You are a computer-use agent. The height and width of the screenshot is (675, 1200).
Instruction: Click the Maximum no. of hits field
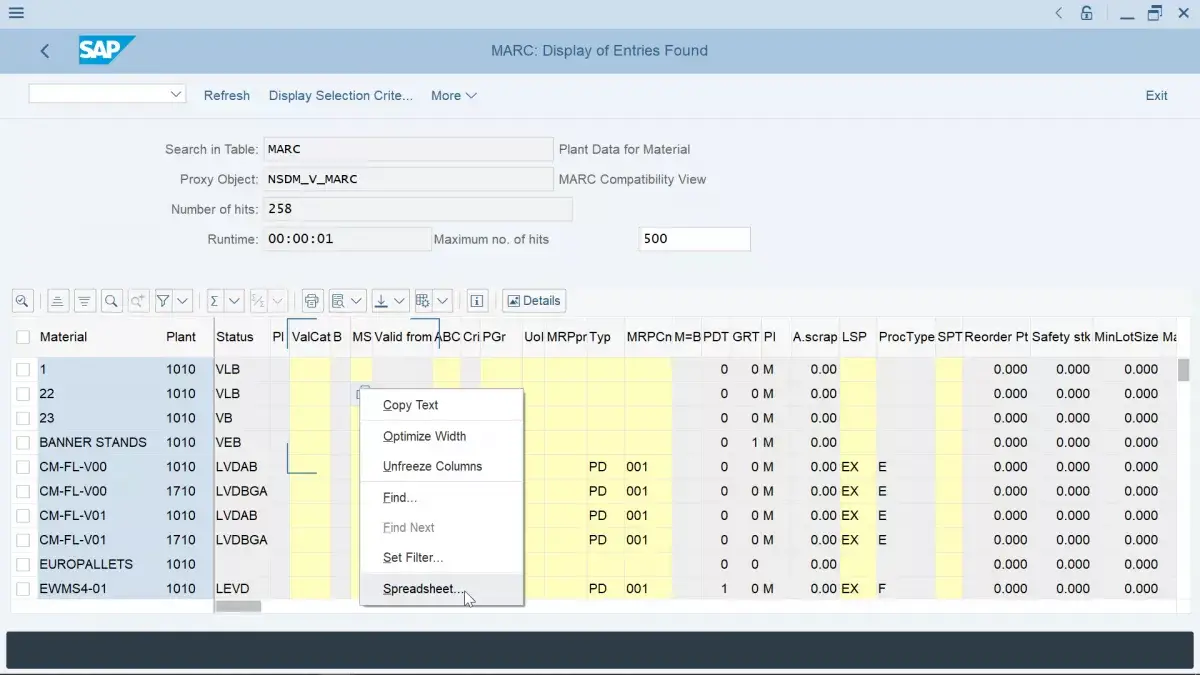[694, 238]
